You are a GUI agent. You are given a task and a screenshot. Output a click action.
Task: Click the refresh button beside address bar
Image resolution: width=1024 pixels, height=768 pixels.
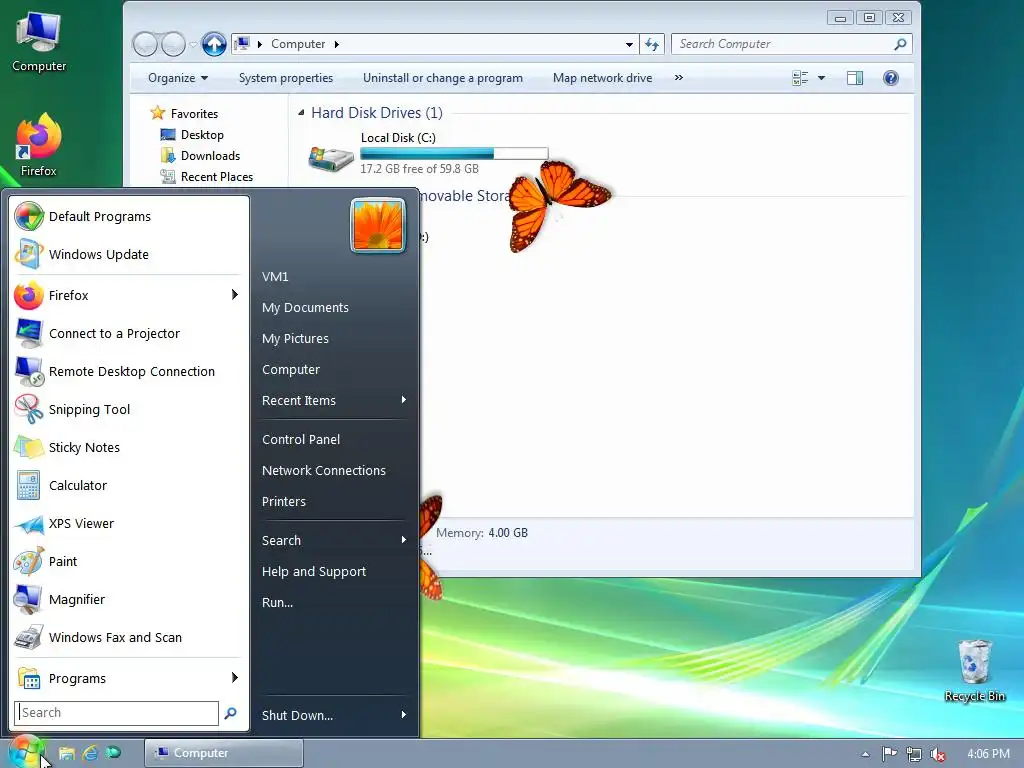[x=652, y=44]
